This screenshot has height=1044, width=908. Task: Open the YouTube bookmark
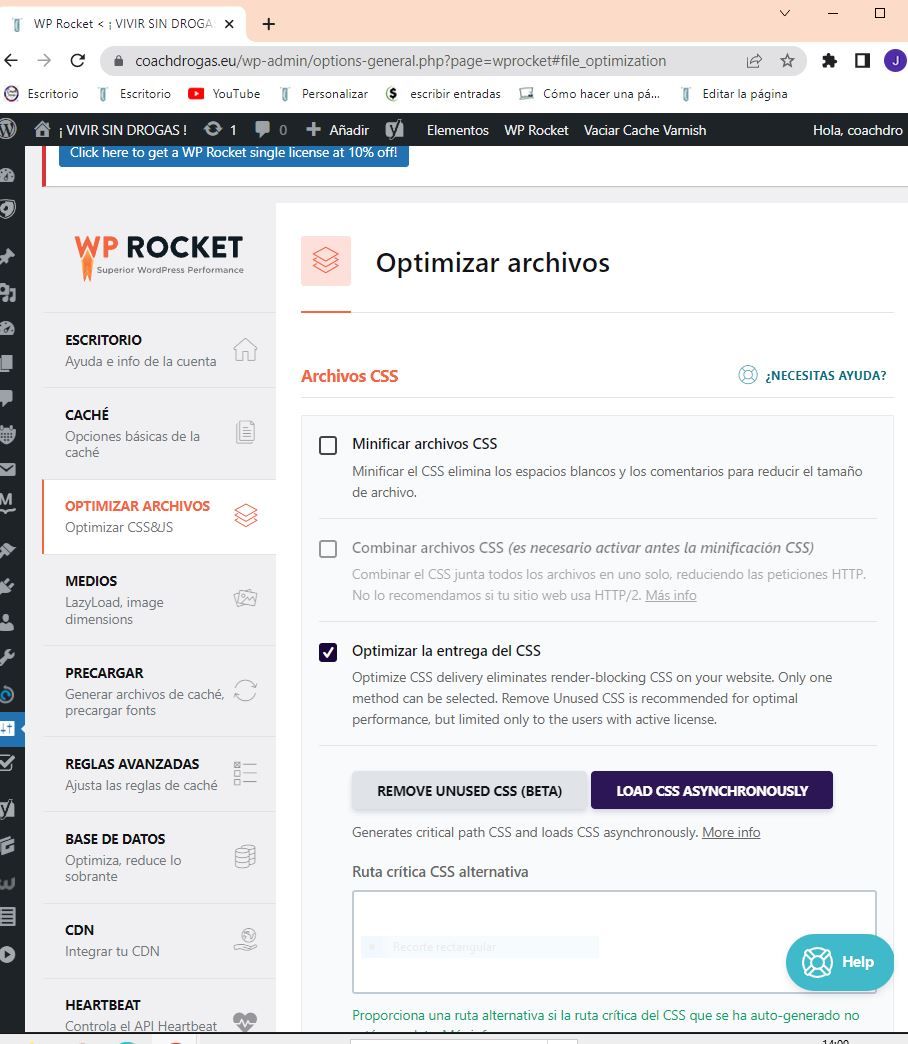click(224, 94)
